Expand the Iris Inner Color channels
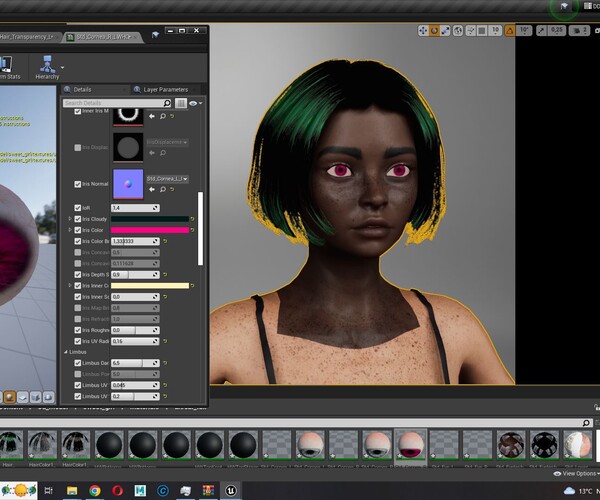The image size is (600, 500). [70, 285]
